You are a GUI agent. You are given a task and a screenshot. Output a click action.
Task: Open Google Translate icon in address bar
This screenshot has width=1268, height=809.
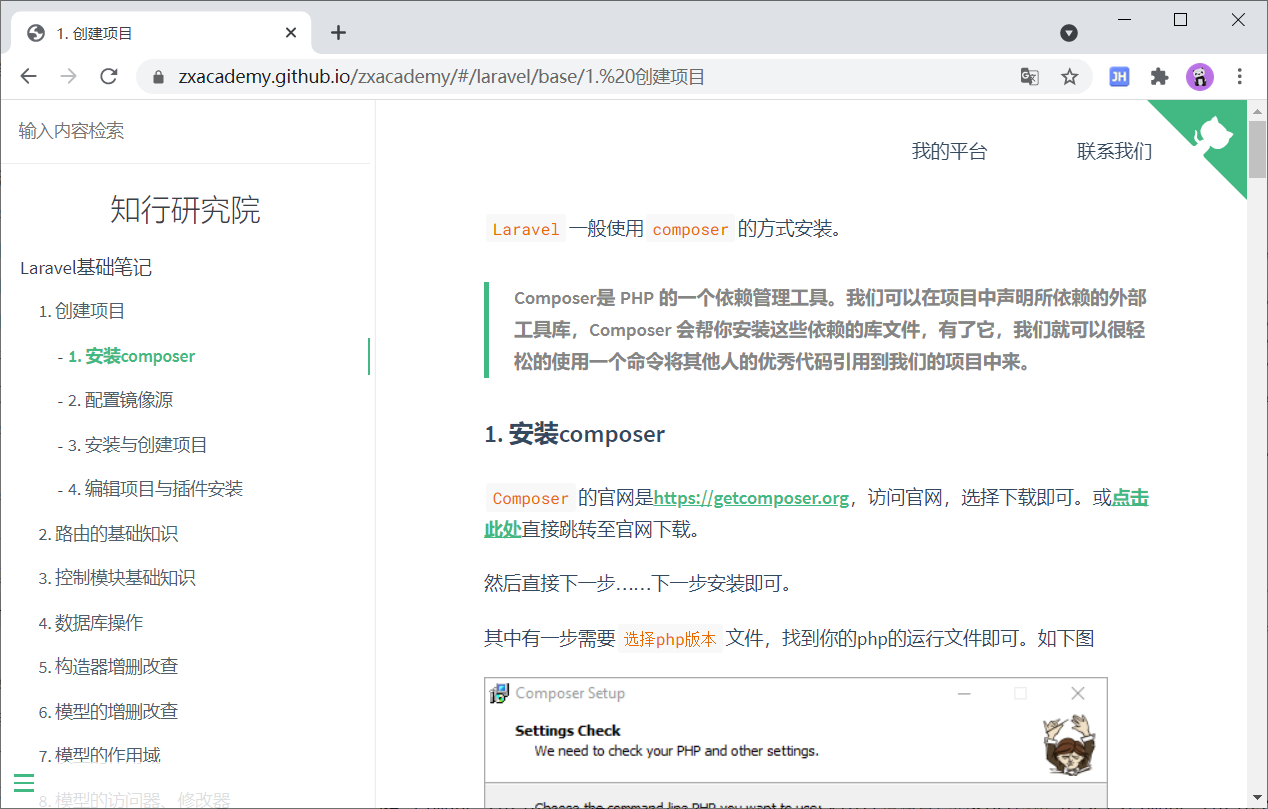(1029, 76)
